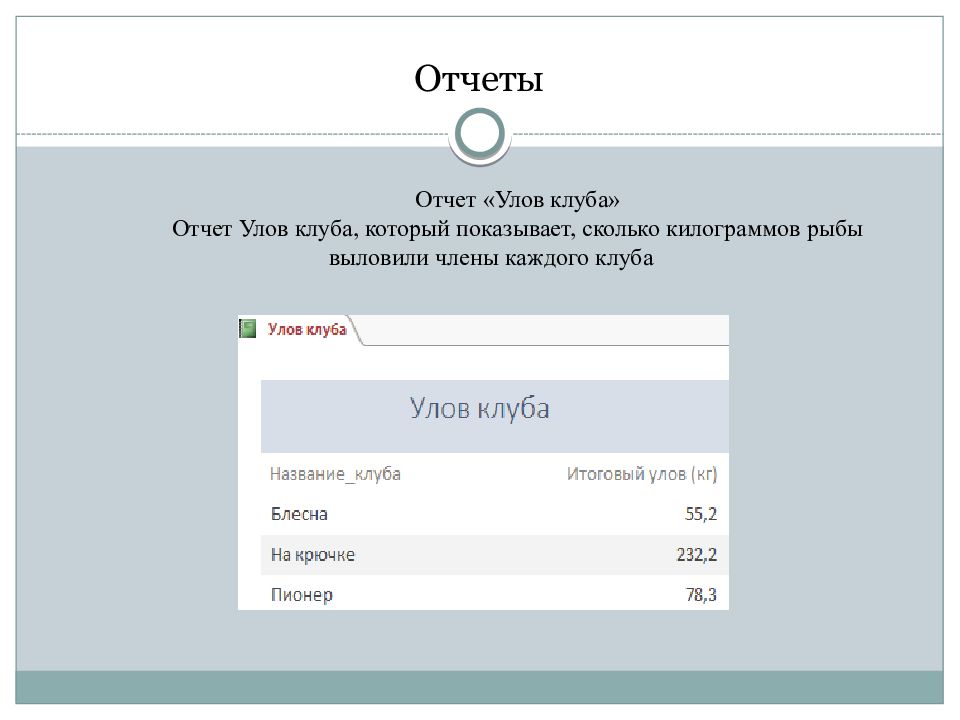Click the line выловили члены каждого клуба
Image resolution: width=960 pixels, height=720 pixels.
[491, 258]
